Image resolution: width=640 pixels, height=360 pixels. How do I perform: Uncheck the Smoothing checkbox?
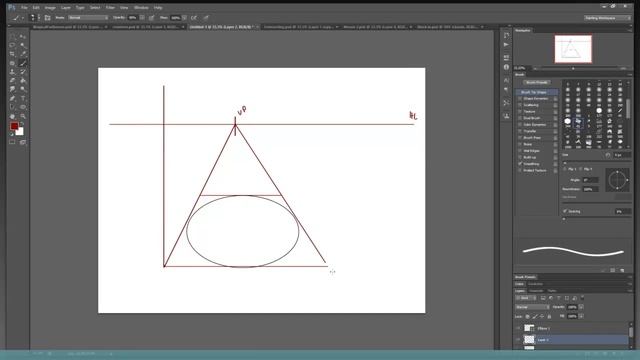click(x=520, y=164)
